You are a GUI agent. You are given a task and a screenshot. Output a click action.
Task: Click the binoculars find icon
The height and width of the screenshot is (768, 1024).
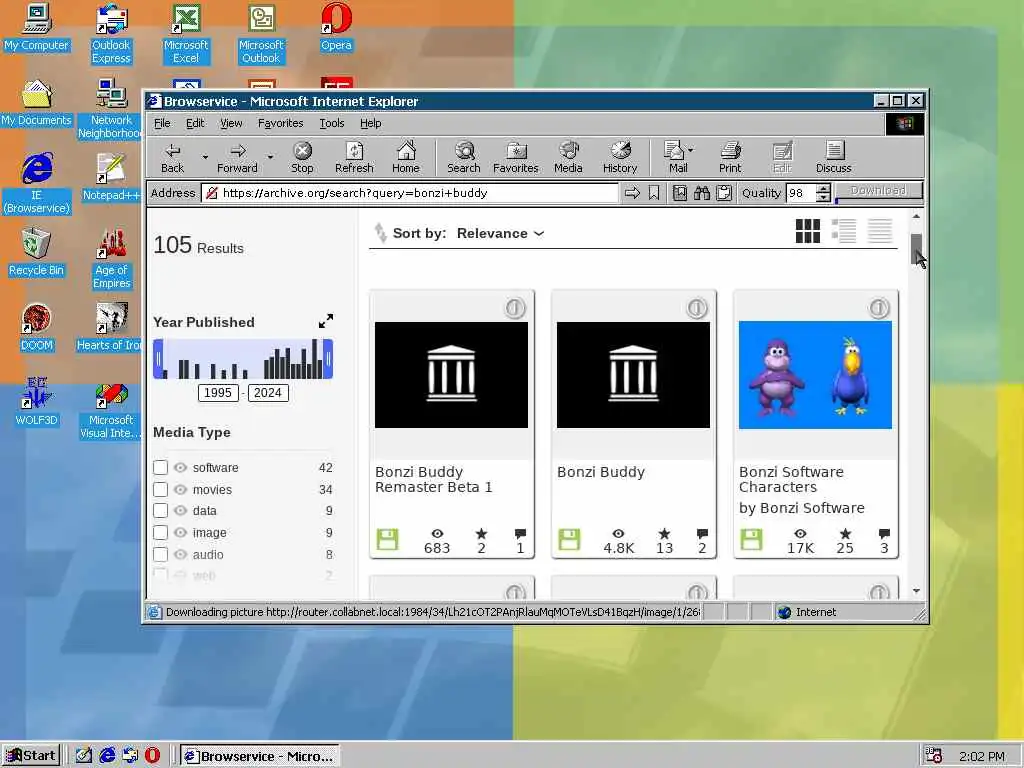click(702, 193)
